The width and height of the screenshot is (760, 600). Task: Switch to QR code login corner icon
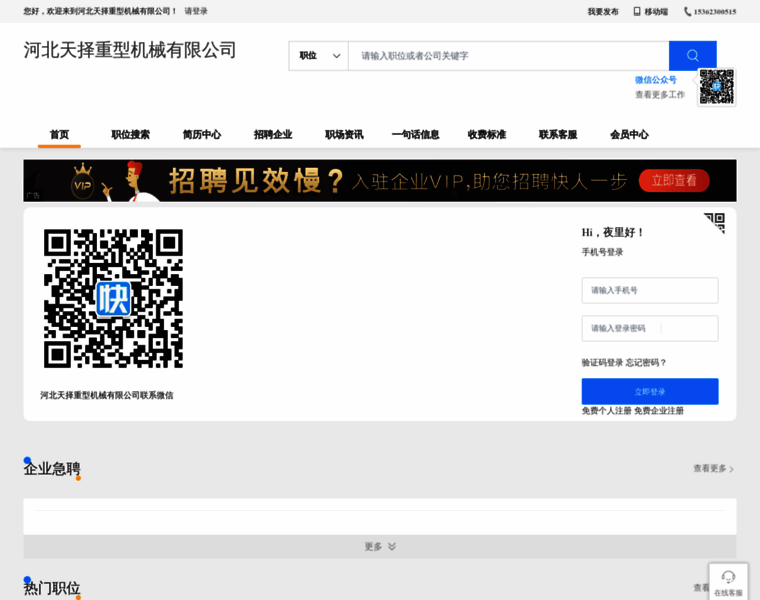pos(714,222)
